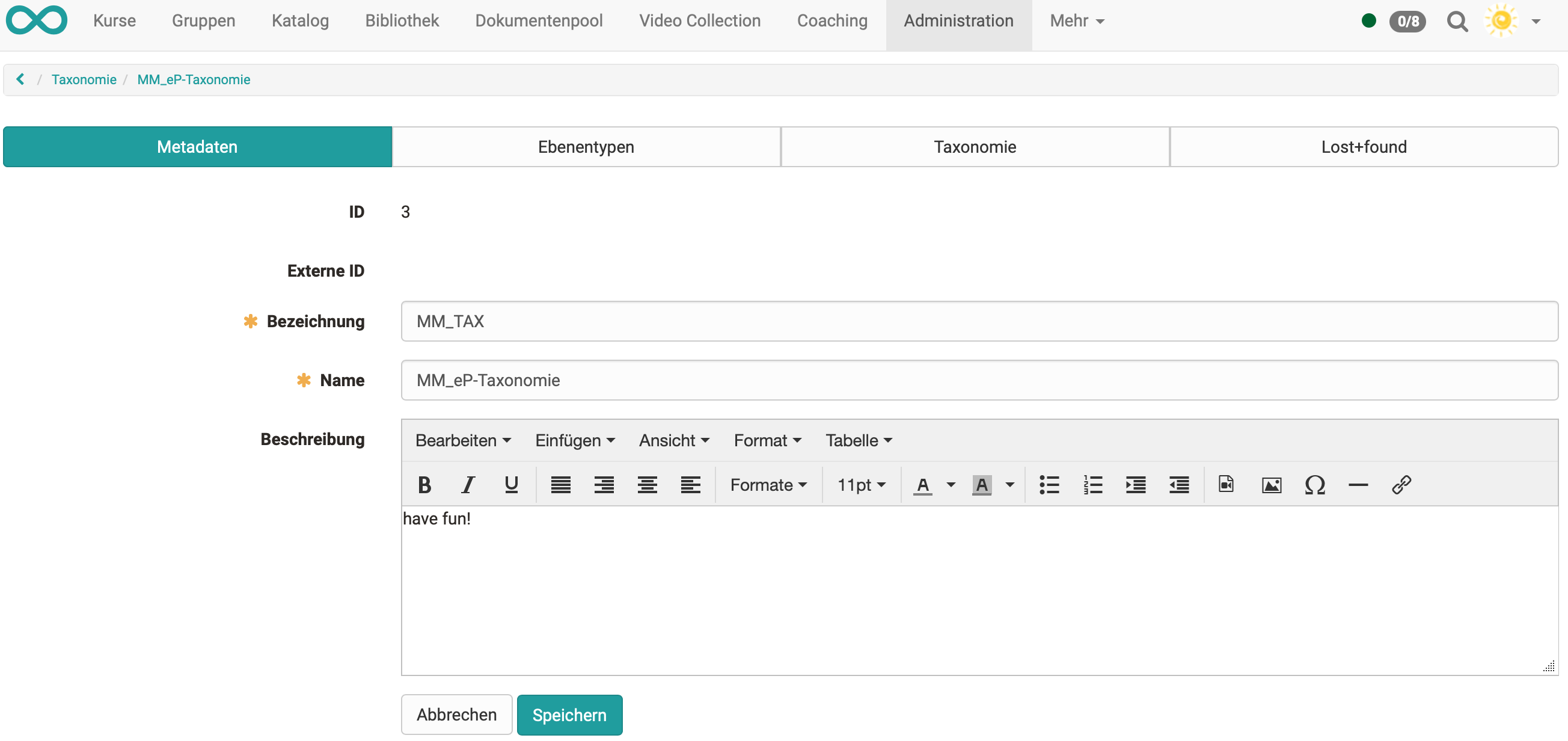
Task: Open the Einfügen editor menu
Action: click(575, 440)
